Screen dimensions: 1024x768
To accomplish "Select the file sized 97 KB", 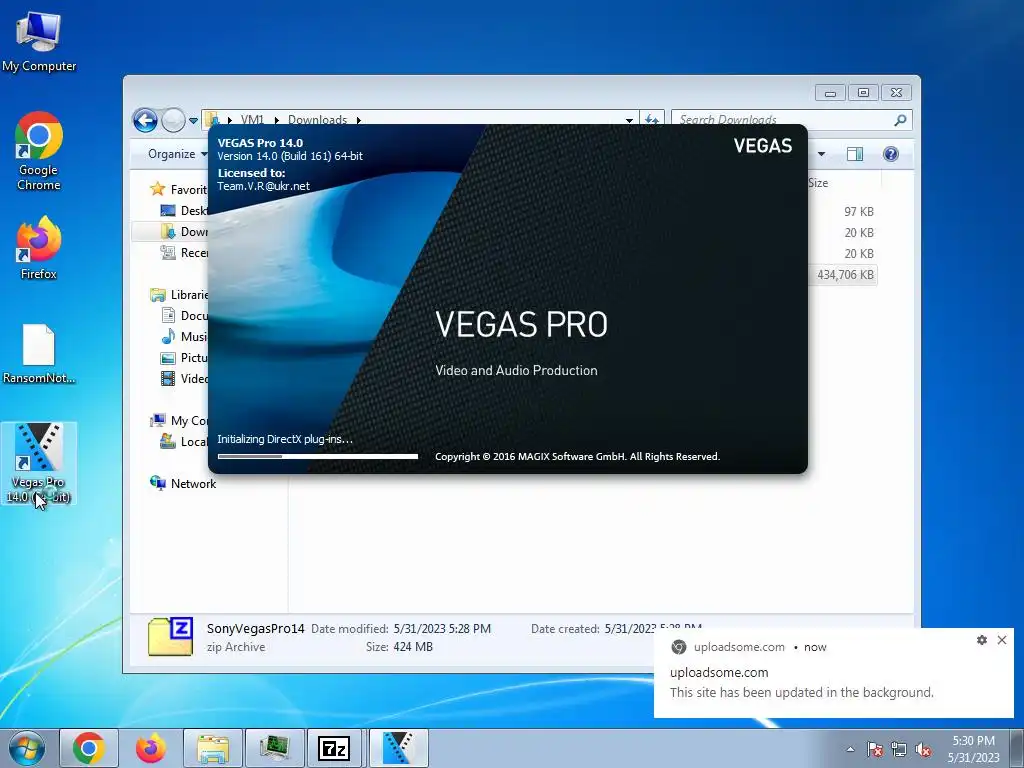I will point(858,212).
